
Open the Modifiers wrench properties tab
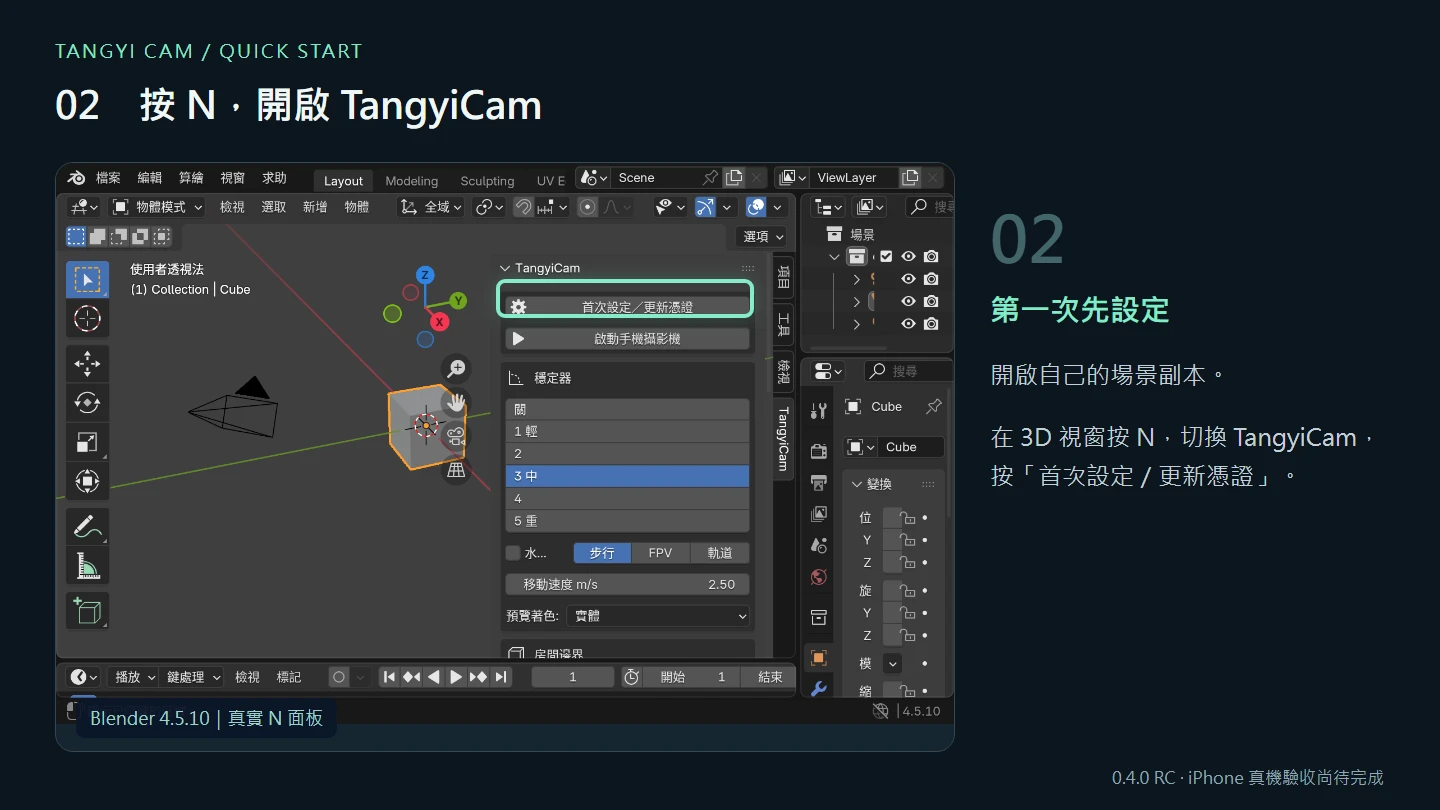click(x=819, y=688)
